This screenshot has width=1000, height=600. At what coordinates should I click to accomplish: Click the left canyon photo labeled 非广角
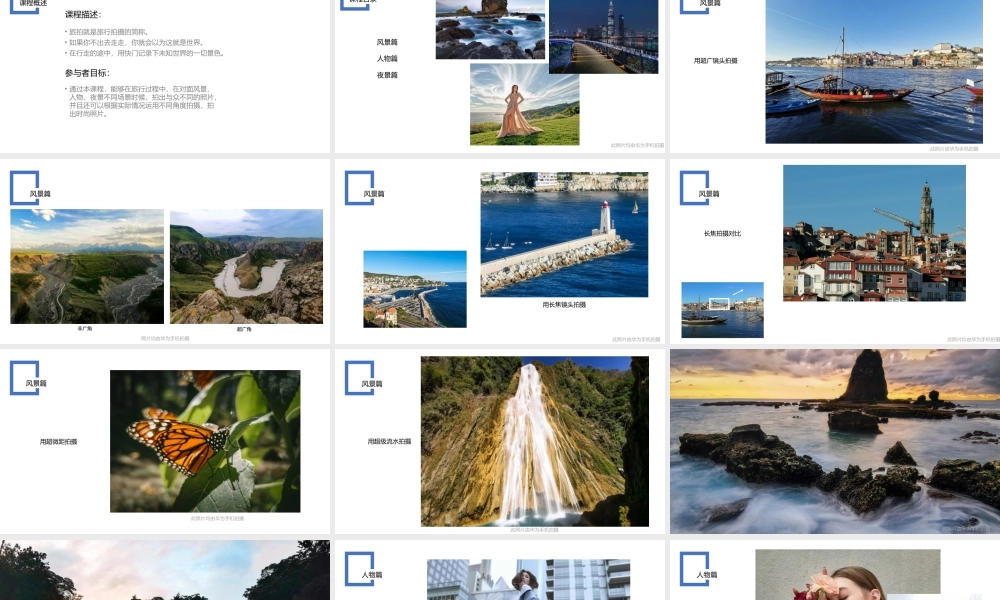tap(87, 266)
